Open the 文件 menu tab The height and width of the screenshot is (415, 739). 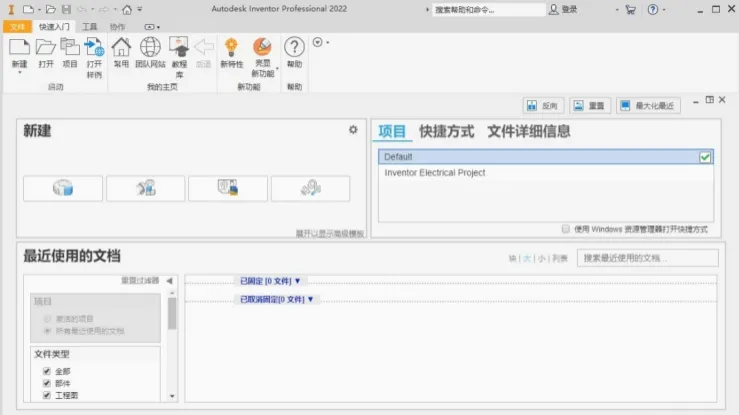click(x=17, y=27)
